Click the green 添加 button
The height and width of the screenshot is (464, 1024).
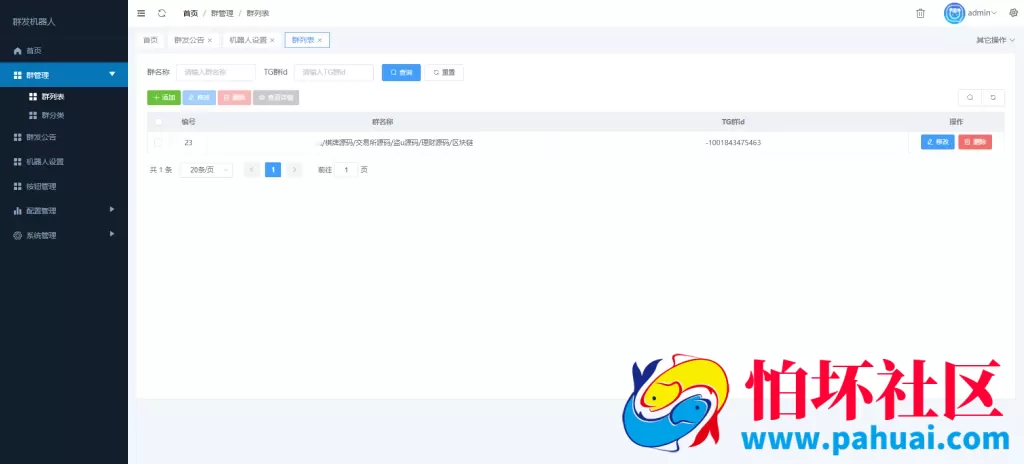click(x=163, y=97)
